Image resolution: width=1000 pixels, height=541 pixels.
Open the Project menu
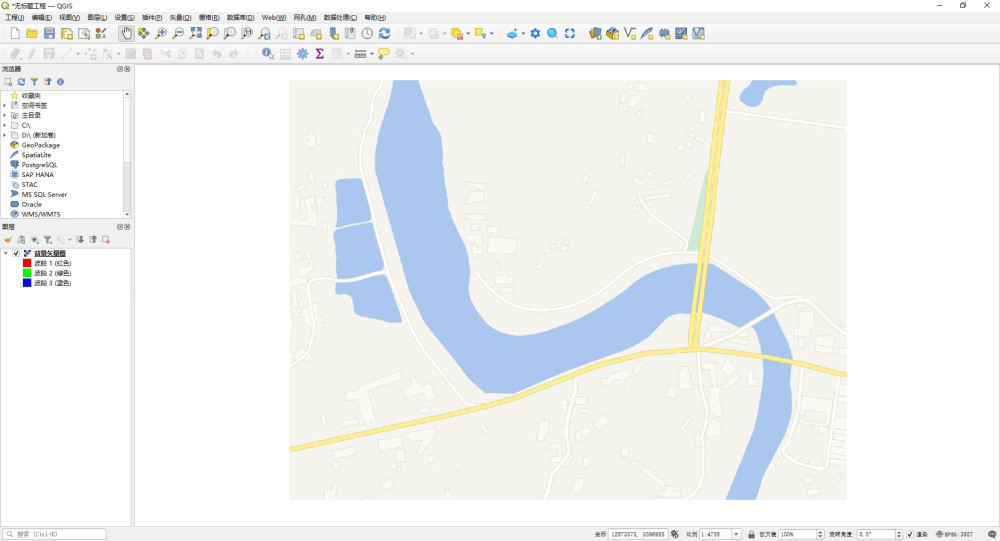(15, 17)
